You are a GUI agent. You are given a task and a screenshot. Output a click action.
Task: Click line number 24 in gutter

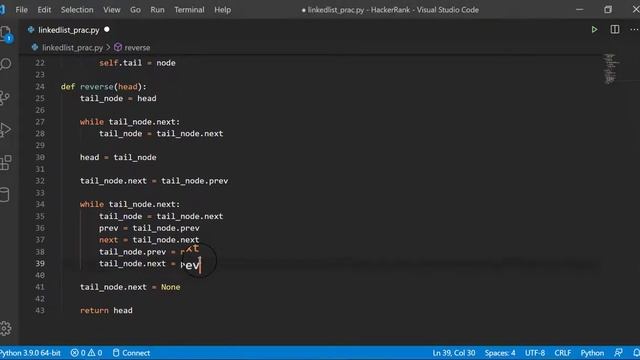[x=40, y=87]
